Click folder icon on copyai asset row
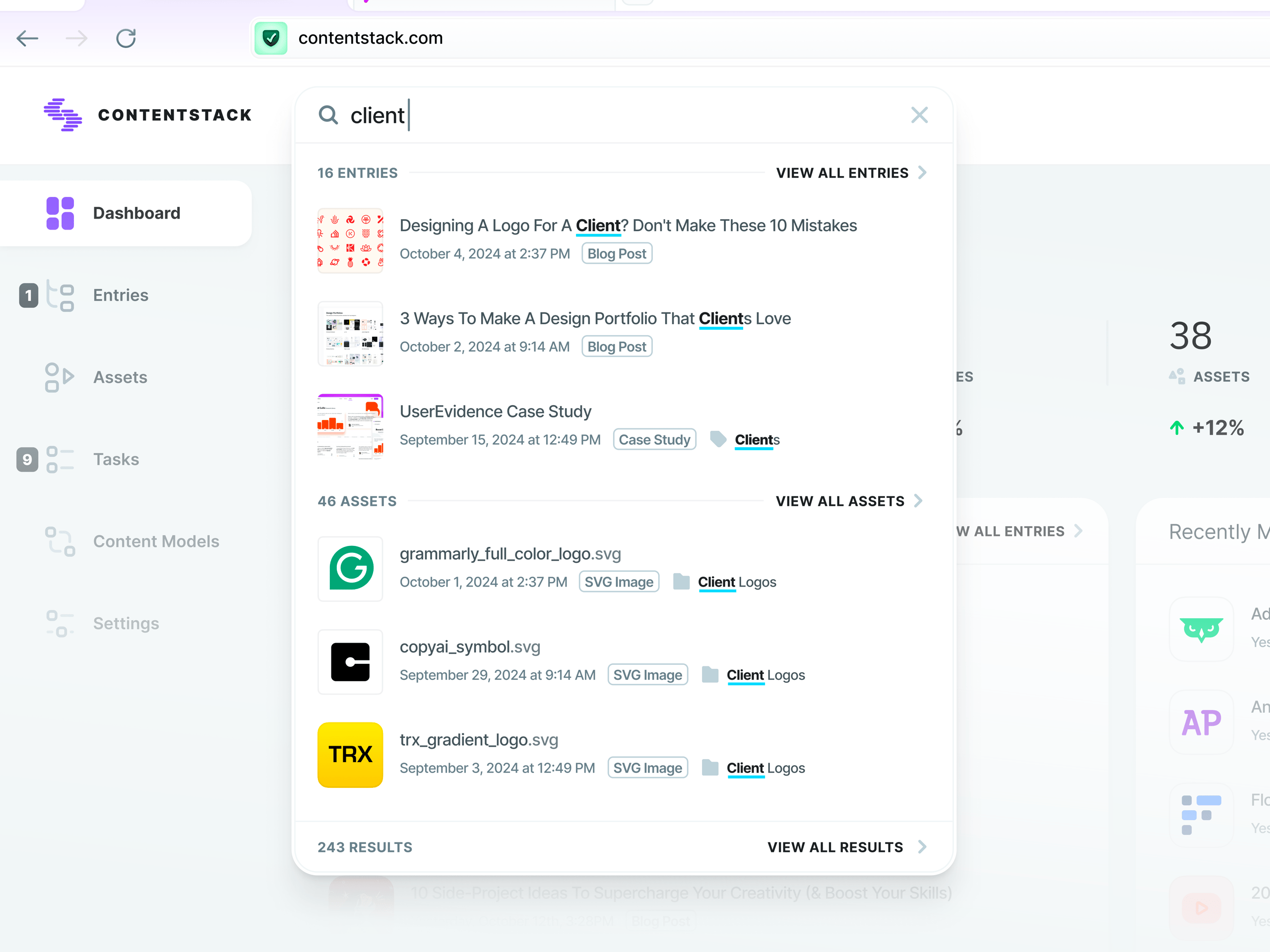The height and width of the screenshot is (952, 1270). point(709,674)
